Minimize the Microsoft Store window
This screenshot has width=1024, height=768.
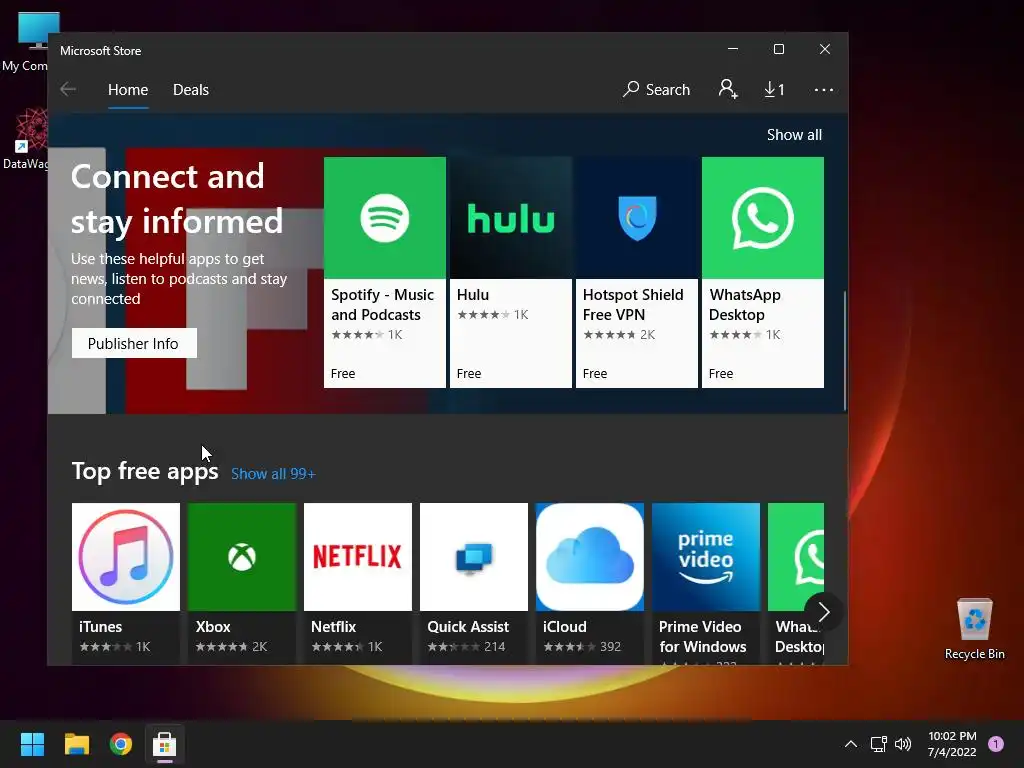tap(733, 49)
